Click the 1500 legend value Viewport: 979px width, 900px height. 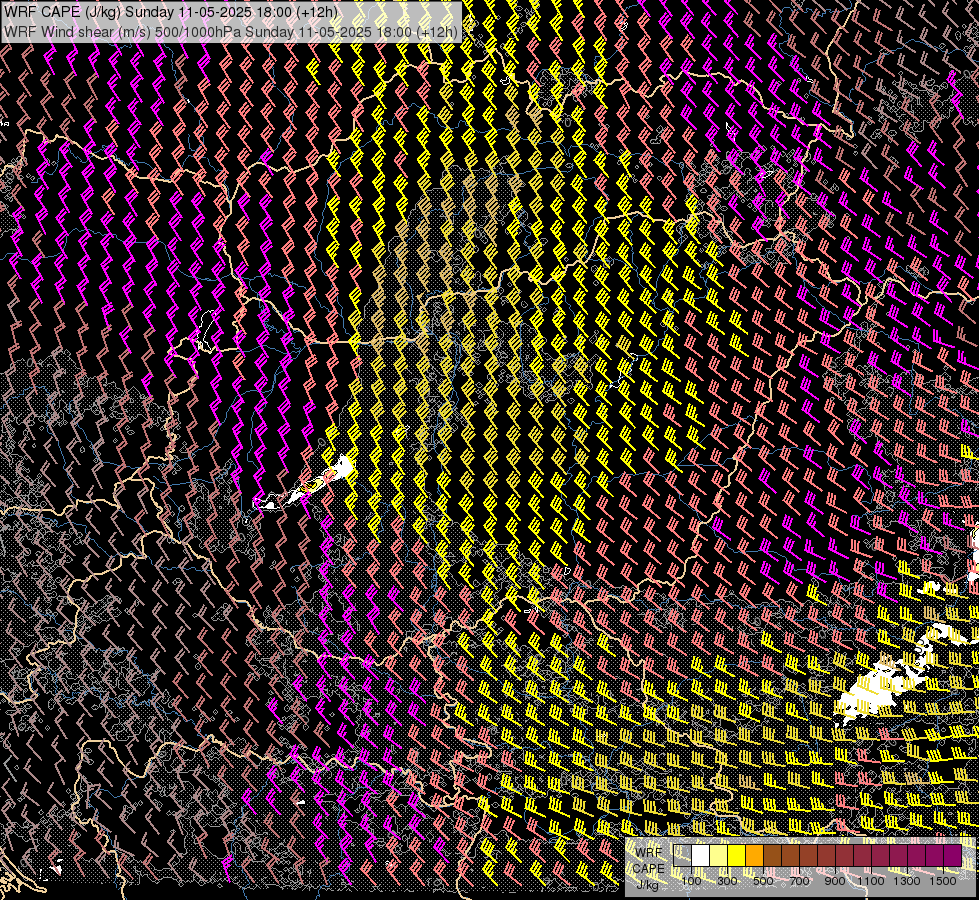[x=943, y=881]
